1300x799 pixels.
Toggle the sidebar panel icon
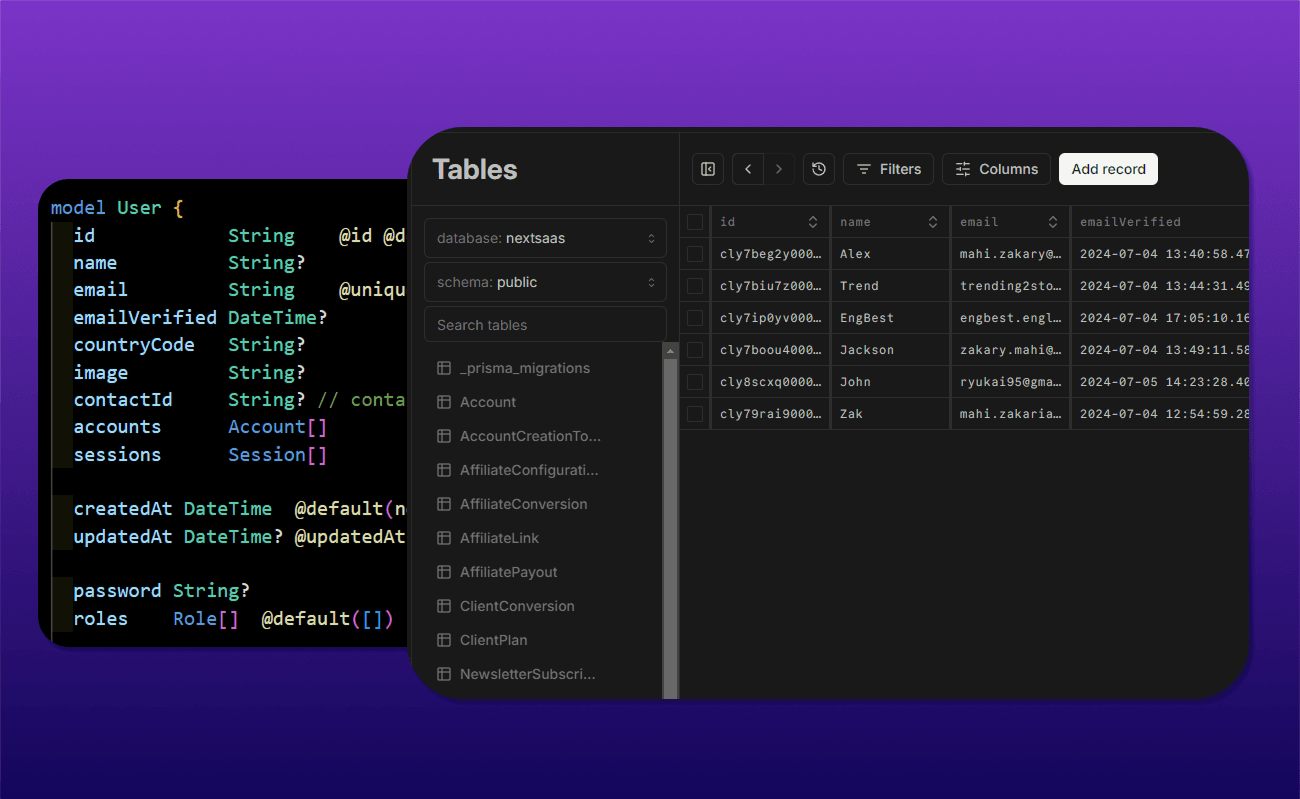pos(708,169)
